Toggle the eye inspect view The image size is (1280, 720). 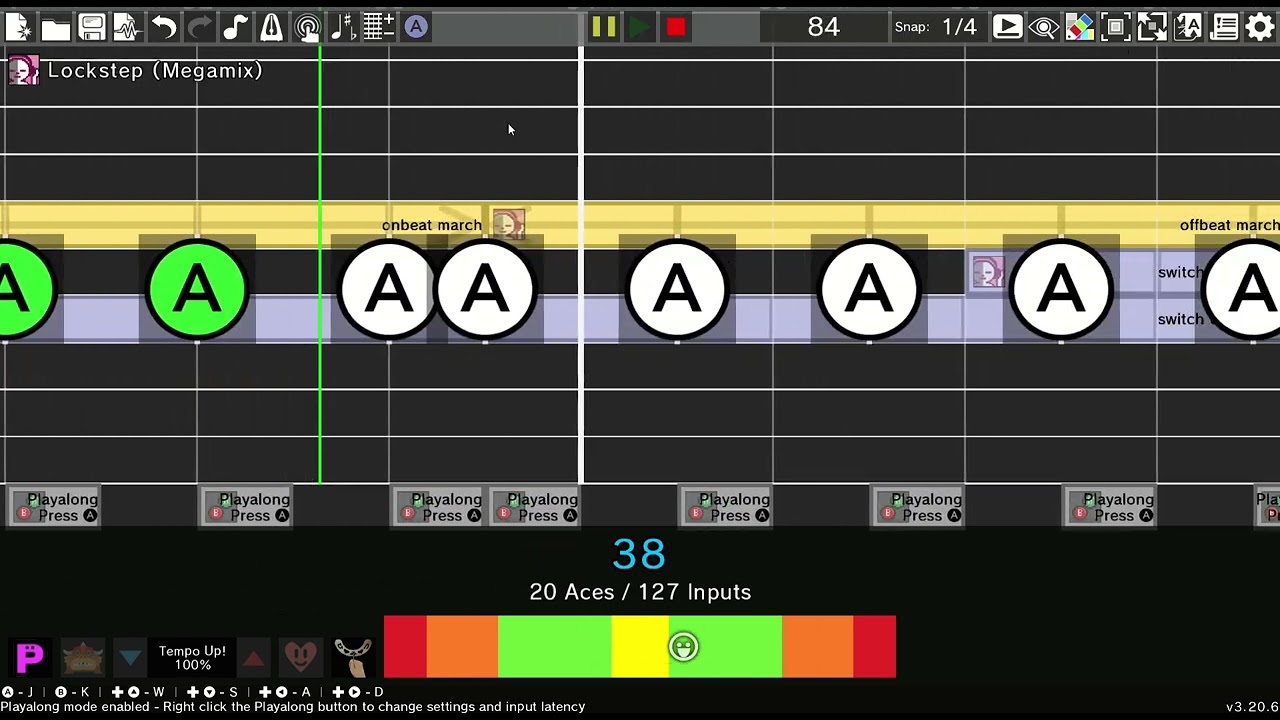[1043, 27]
